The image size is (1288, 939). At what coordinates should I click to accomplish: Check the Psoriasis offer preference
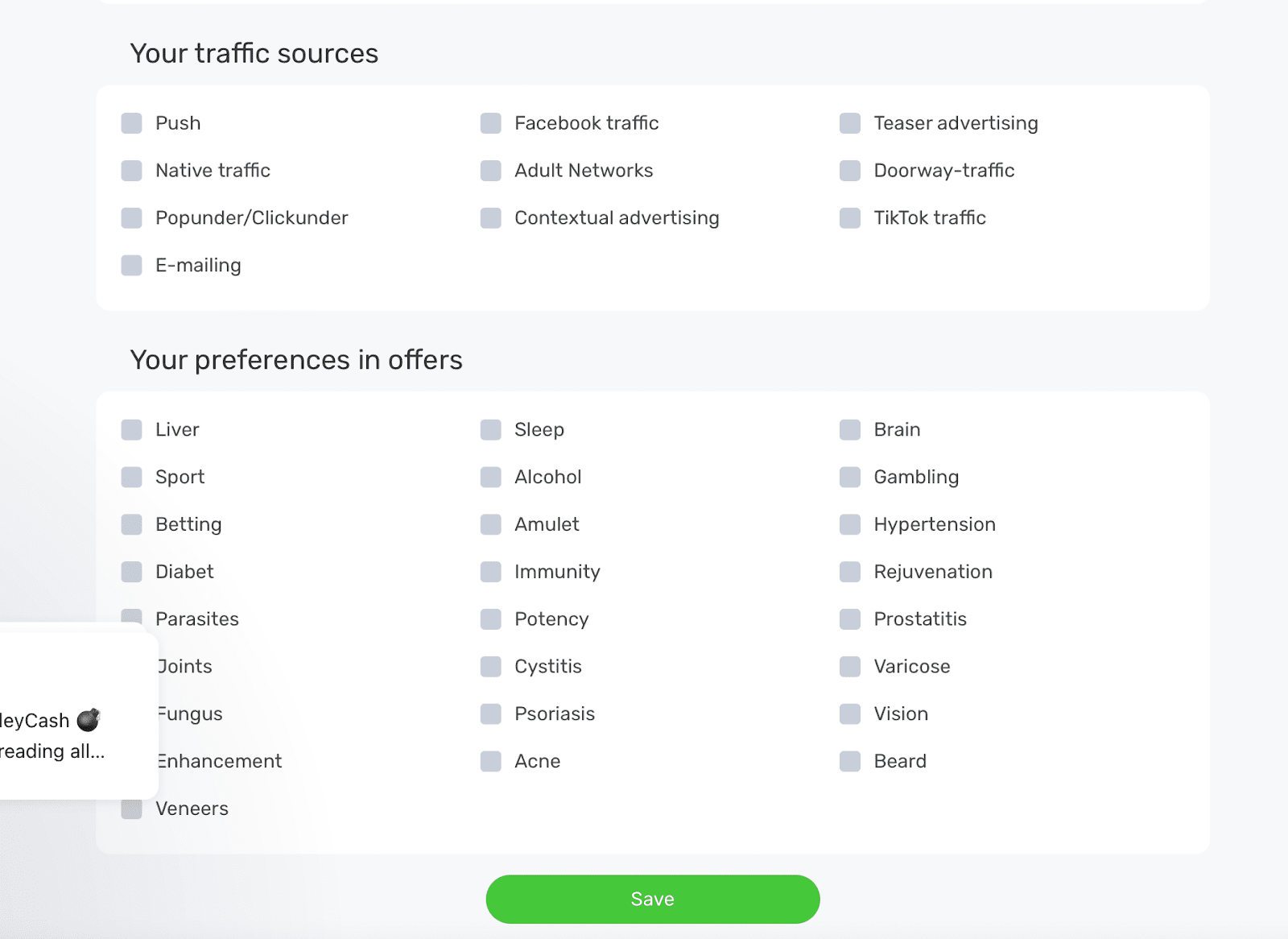(x=490, y=714)
